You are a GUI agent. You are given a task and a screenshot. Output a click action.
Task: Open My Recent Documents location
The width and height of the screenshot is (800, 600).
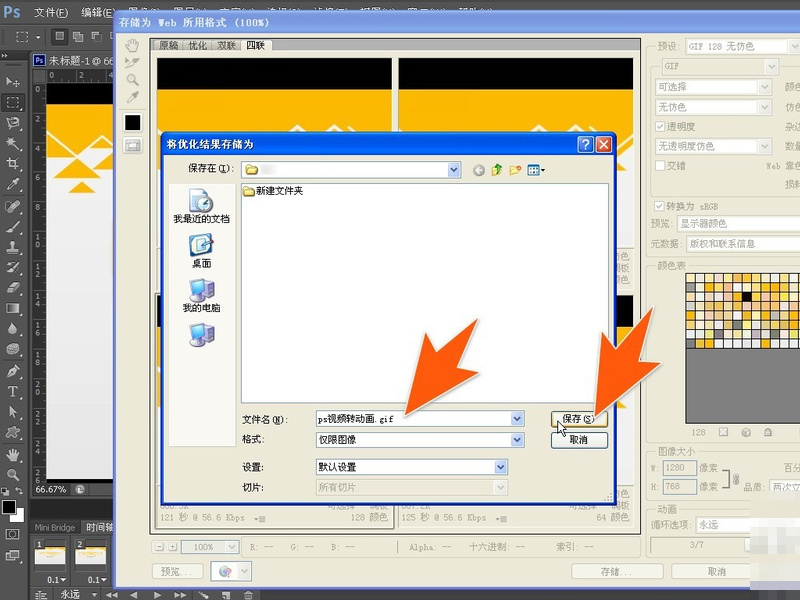tap(201, 206)
